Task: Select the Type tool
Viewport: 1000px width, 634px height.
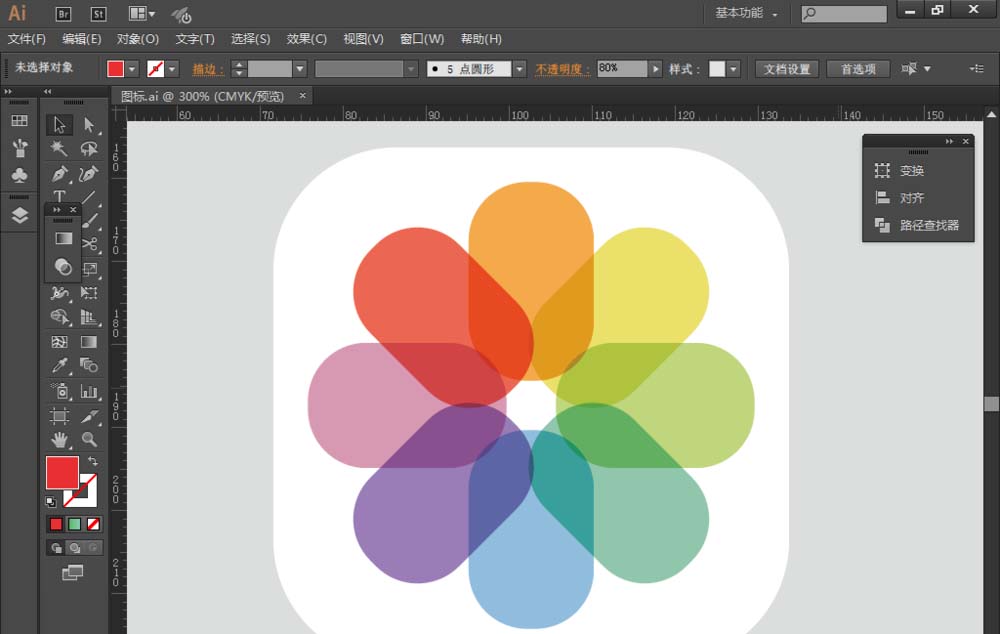Action: [x=59, y=196]
